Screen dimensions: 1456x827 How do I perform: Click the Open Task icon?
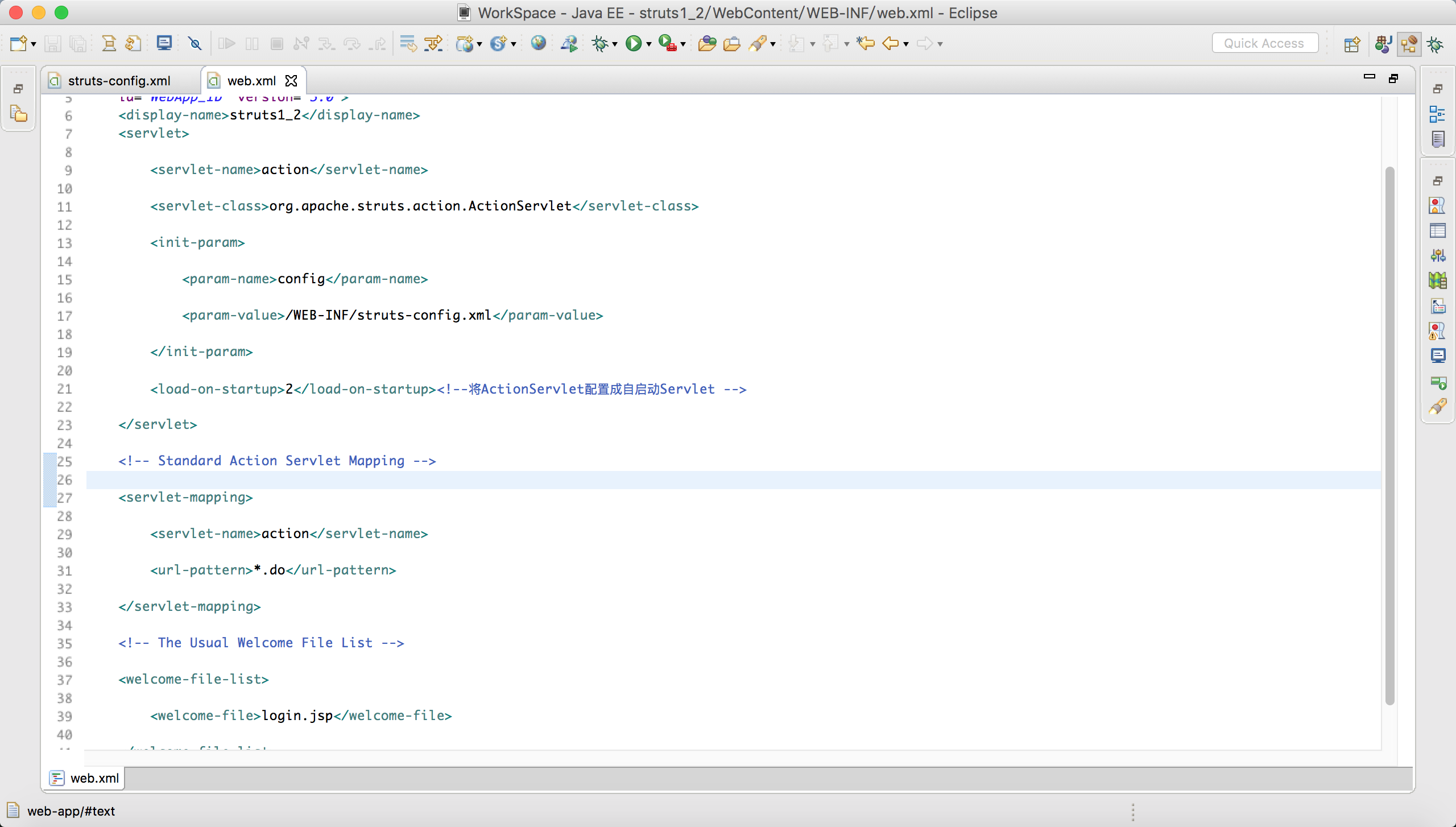[x=732, y=44]
